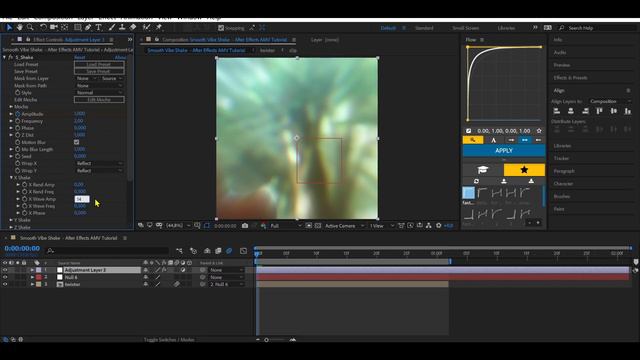The width and height of the screenshot is (640, 360).
Task: Select the Pen tool
Action: point(88,27)
